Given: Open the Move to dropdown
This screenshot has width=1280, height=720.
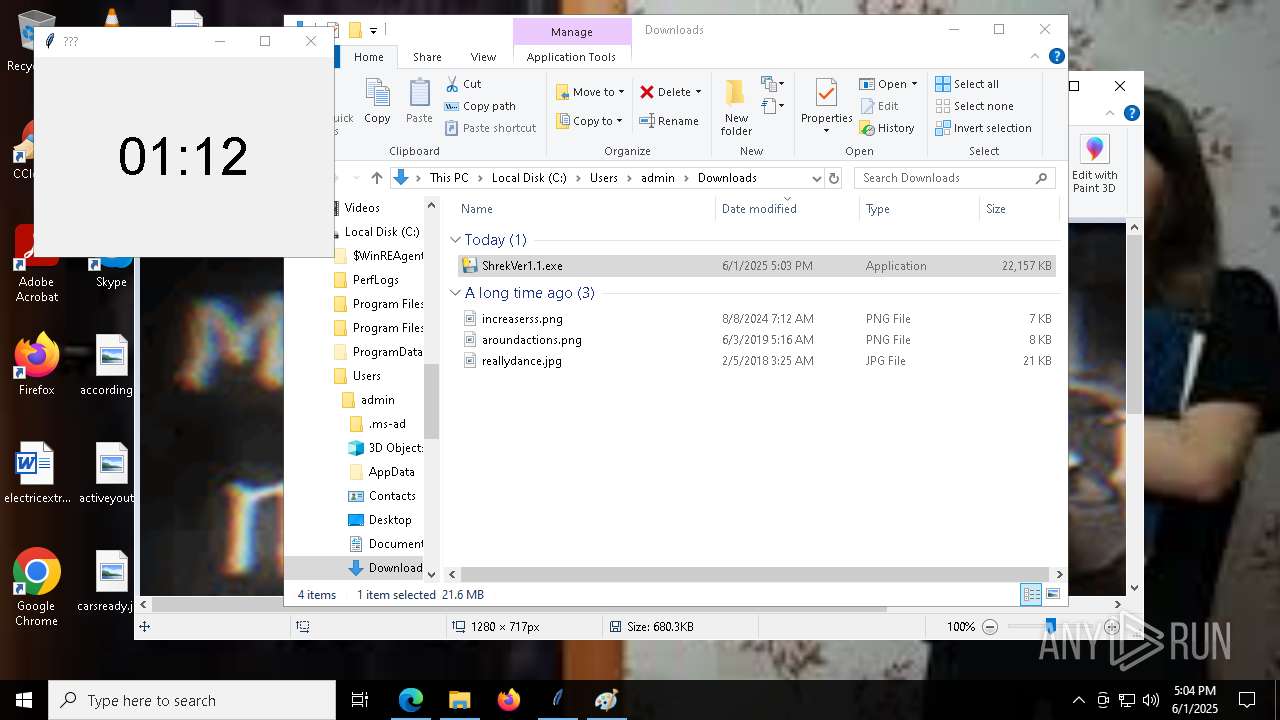Looking at the screenshot, I should (590, 92).
